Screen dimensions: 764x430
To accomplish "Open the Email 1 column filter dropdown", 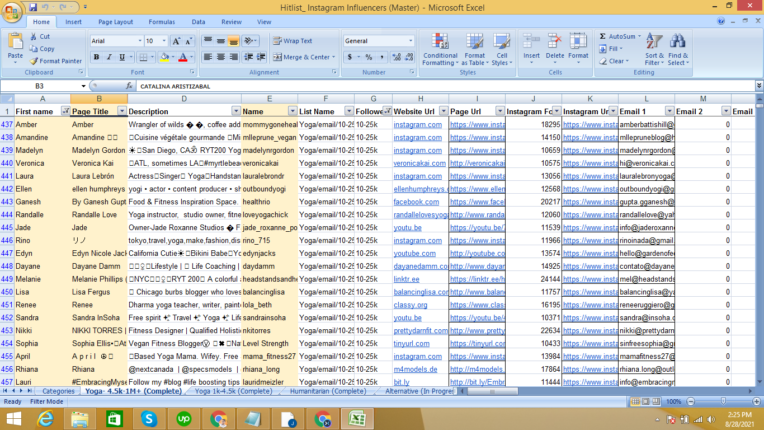I will click(x=669, y=111).
